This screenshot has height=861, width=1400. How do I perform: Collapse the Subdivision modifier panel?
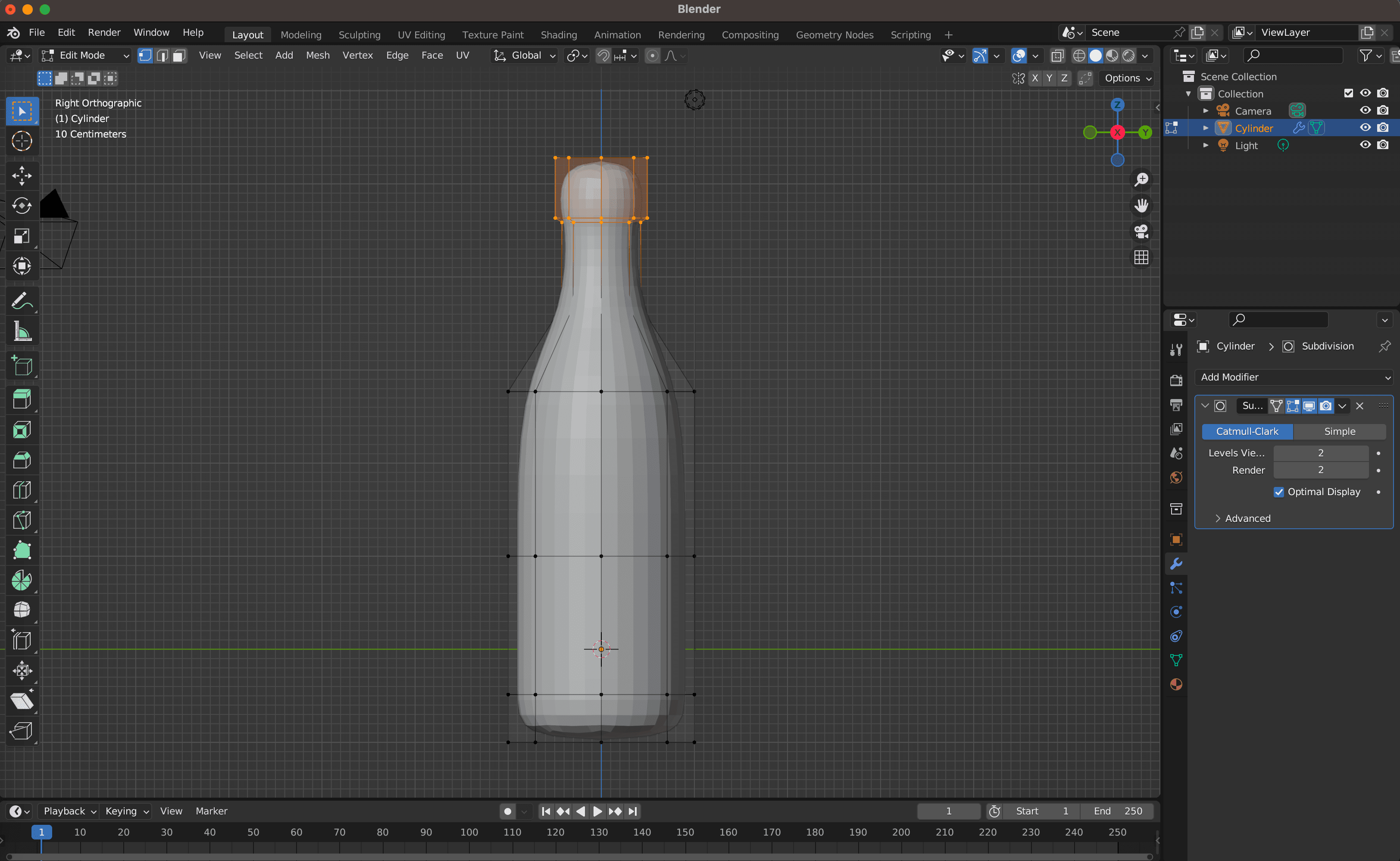1205,406
